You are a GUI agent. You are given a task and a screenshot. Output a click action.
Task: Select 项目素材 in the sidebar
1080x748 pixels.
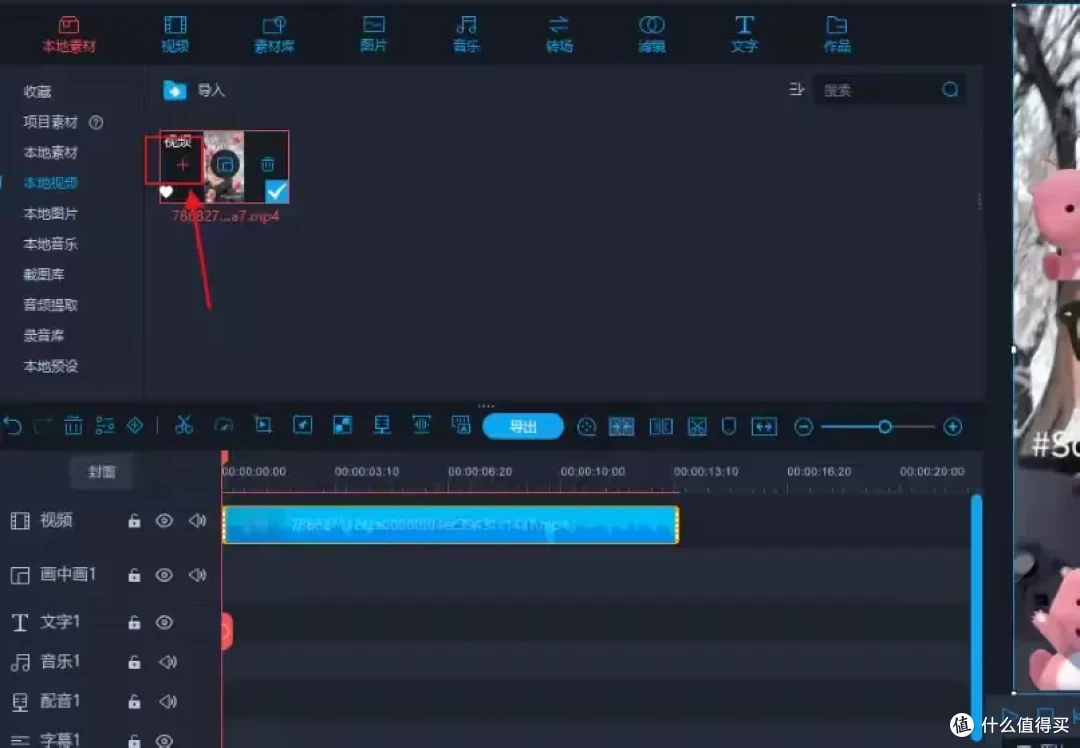pos(50,122)
